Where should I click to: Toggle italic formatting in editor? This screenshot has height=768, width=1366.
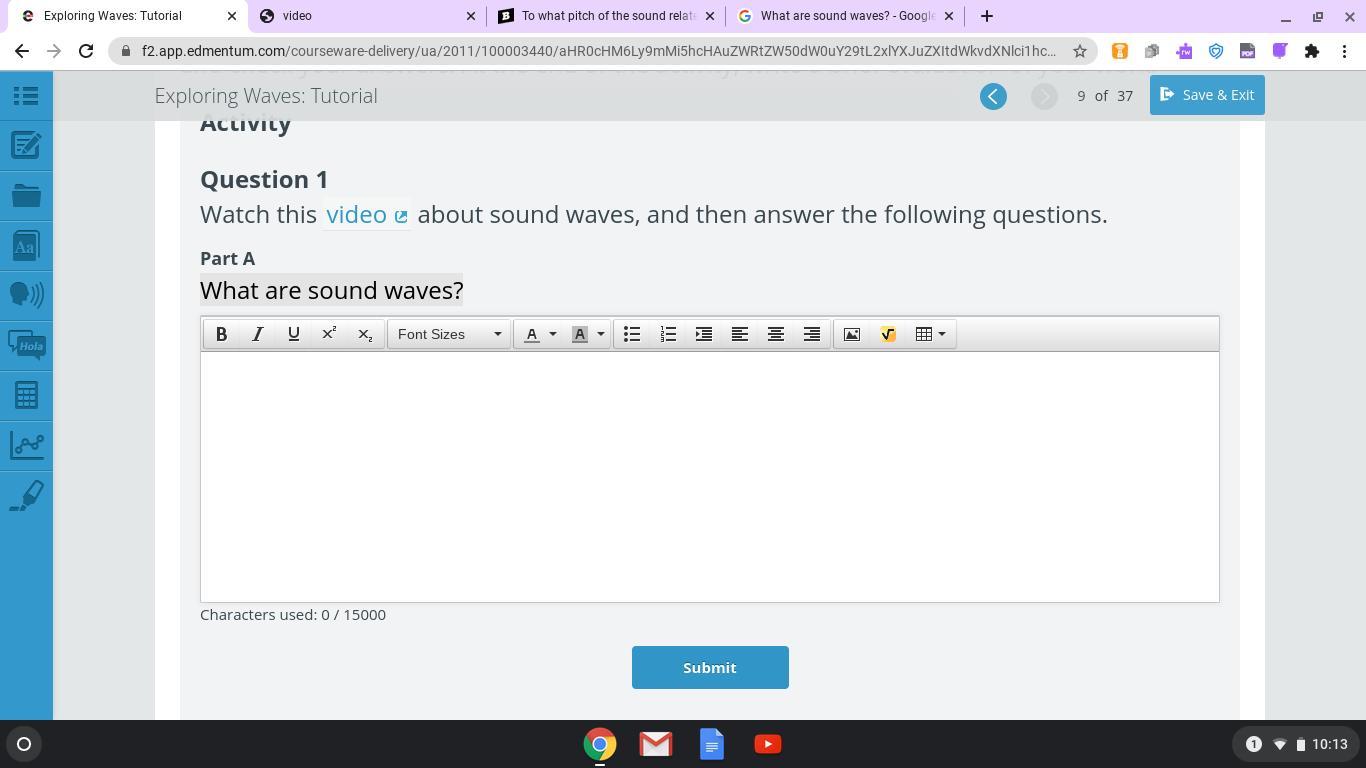tap(257, 334)
